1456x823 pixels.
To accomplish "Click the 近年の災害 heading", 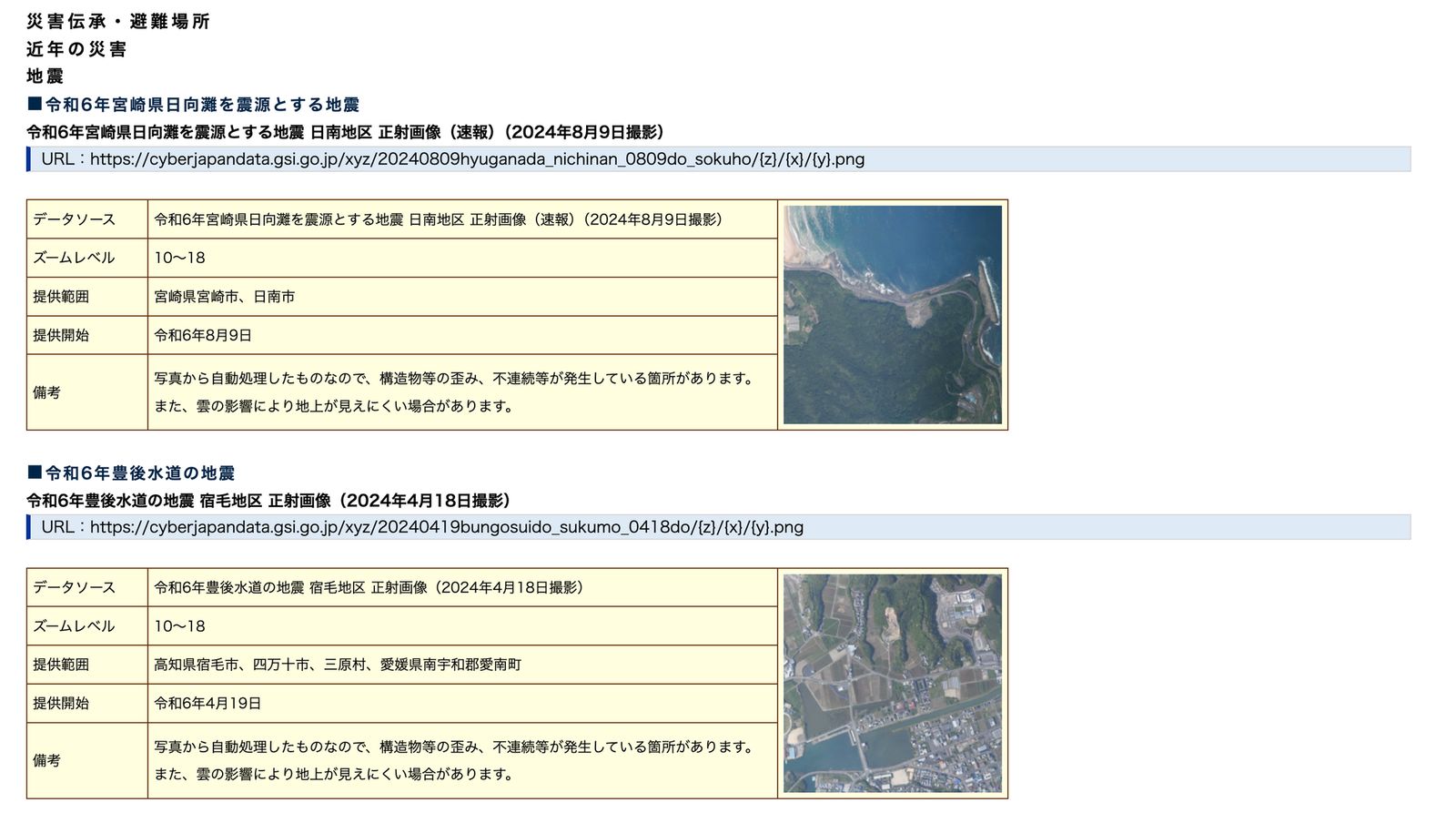I will click(x=76, y=49).
